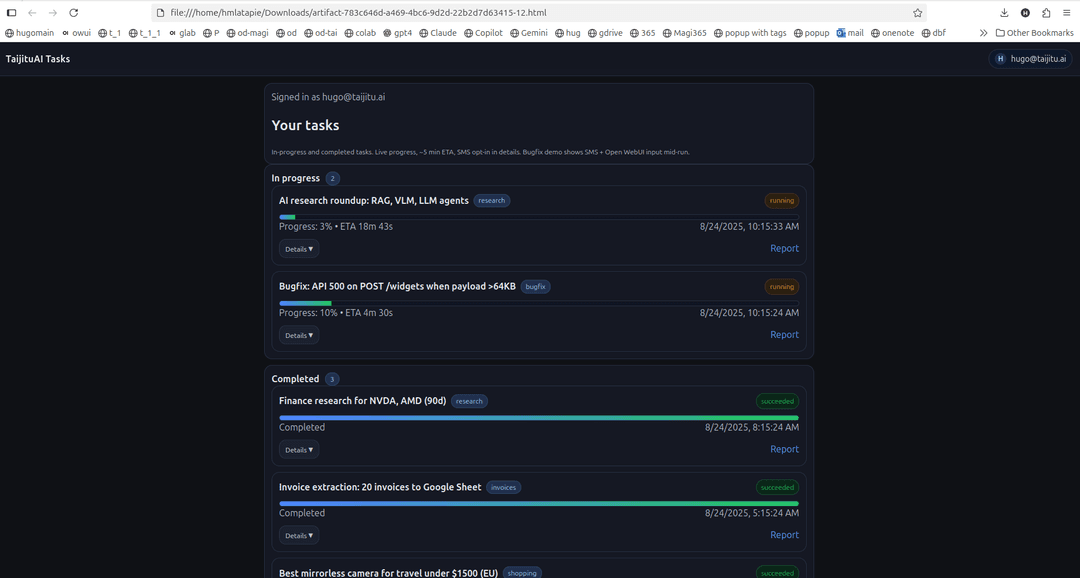Toggle the browser sidebar icon

tap(12, 13)
